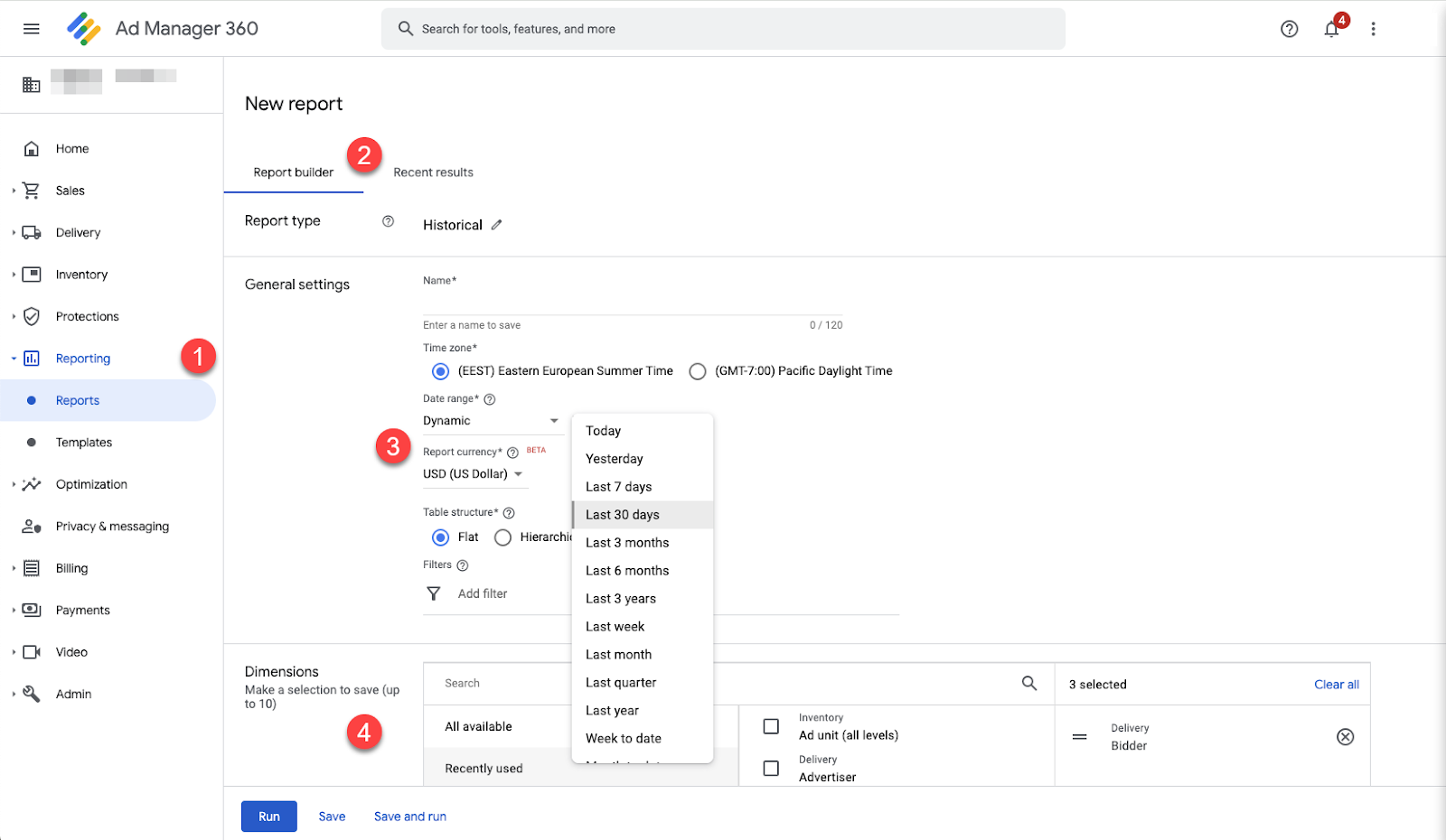
Task: Click Save and run
Action: tap(410, 817)
